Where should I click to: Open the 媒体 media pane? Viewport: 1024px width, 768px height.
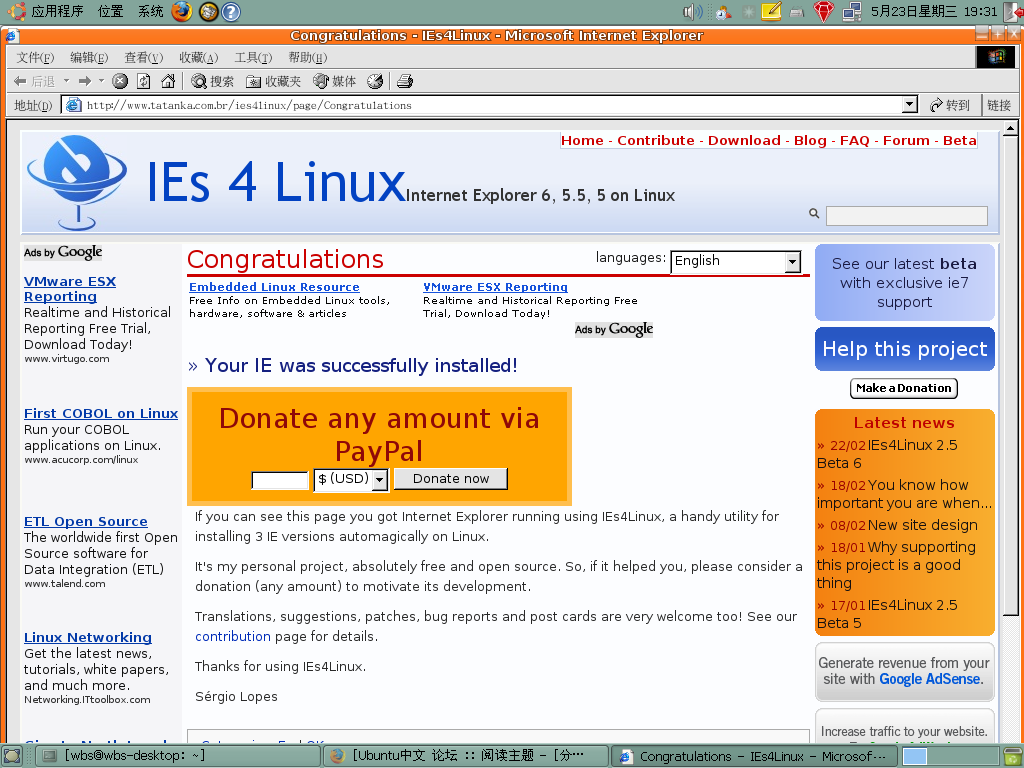[334, 81]
